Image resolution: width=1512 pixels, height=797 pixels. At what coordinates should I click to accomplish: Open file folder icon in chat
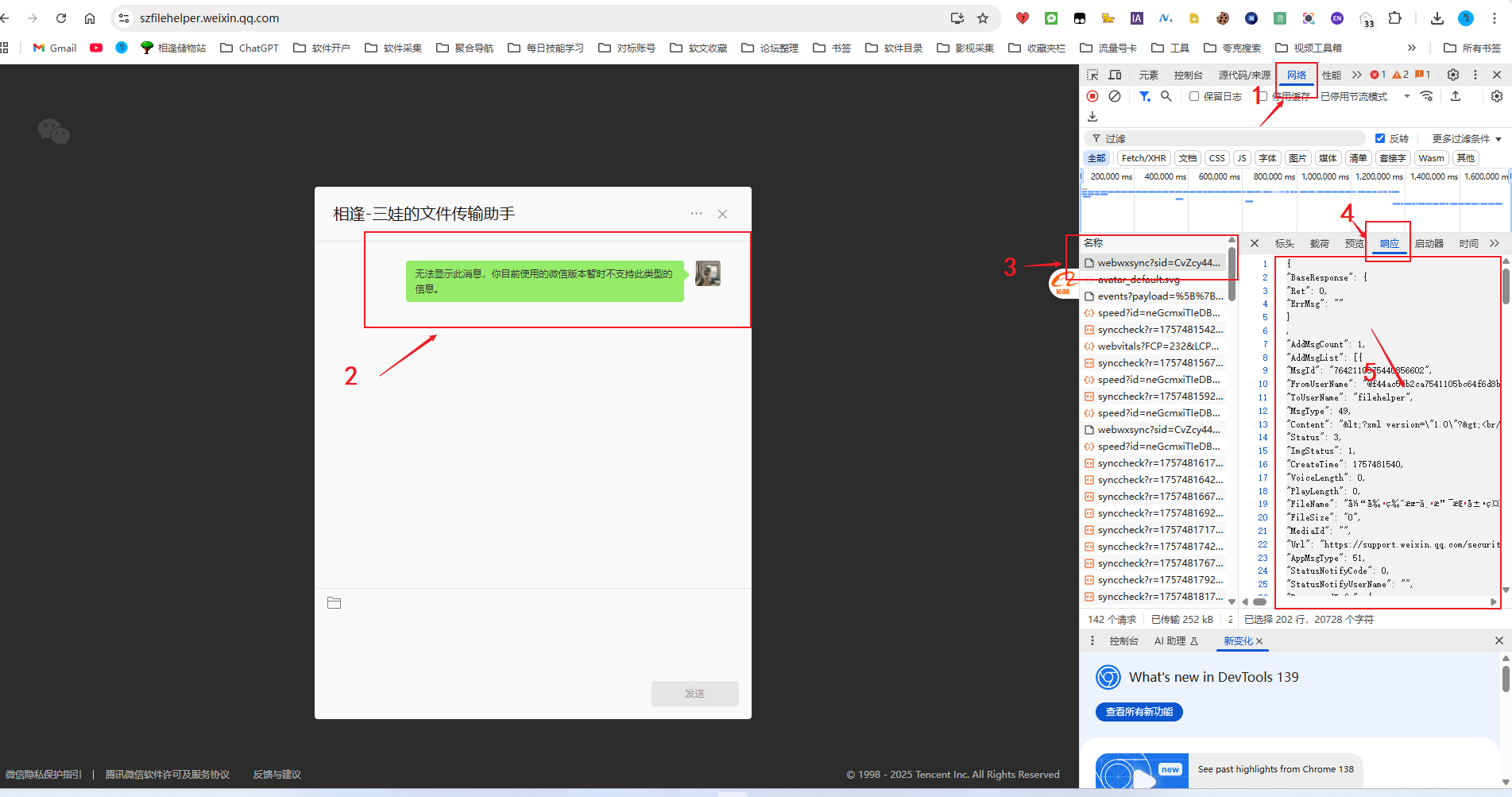pyautogui.click(x=334, y=603)
